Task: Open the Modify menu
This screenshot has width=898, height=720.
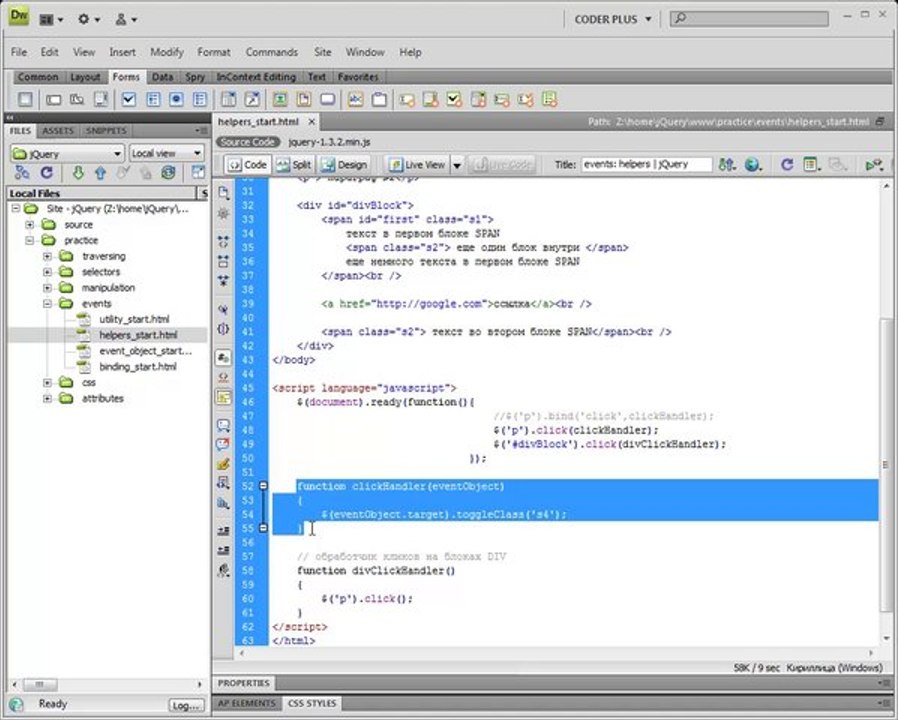Action: (x=167, y=52)
